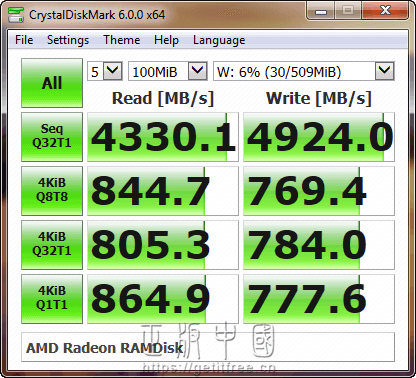Click the AMD Radeon RAMDisk comment field
Viewport: 416px width, 378px height.
pyautogui.click(x=208, y=347)
